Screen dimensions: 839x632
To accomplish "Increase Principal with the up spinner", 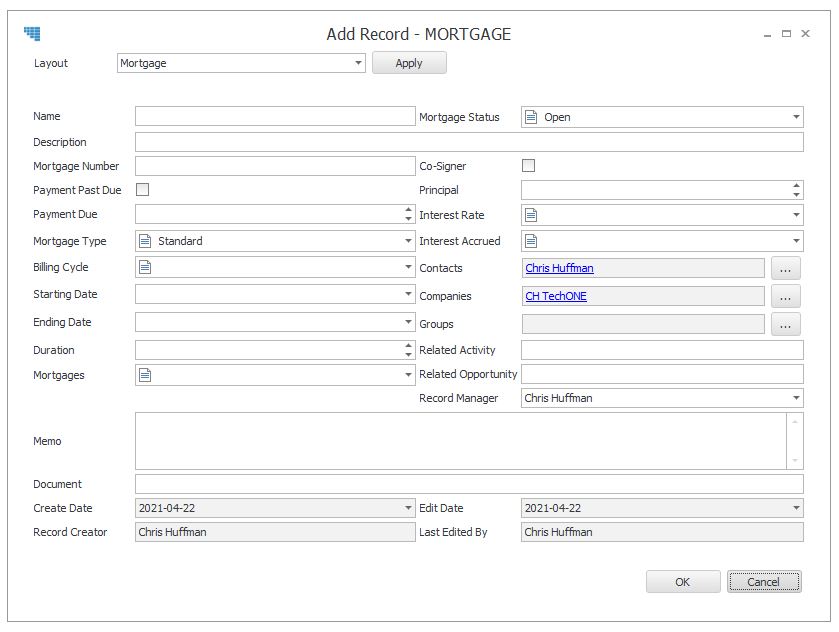I will click(x=797, y=185).
